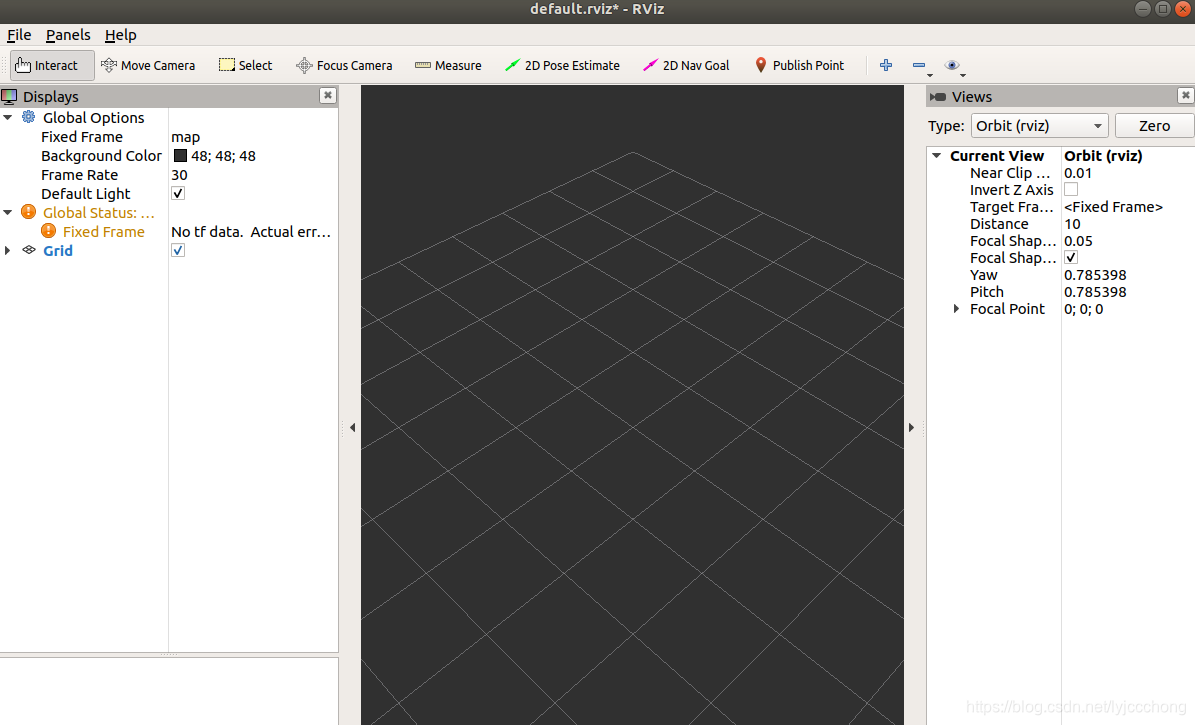Close the Displays panel
The height and width of the screenshot is (725, 1195).
(328, 95)
